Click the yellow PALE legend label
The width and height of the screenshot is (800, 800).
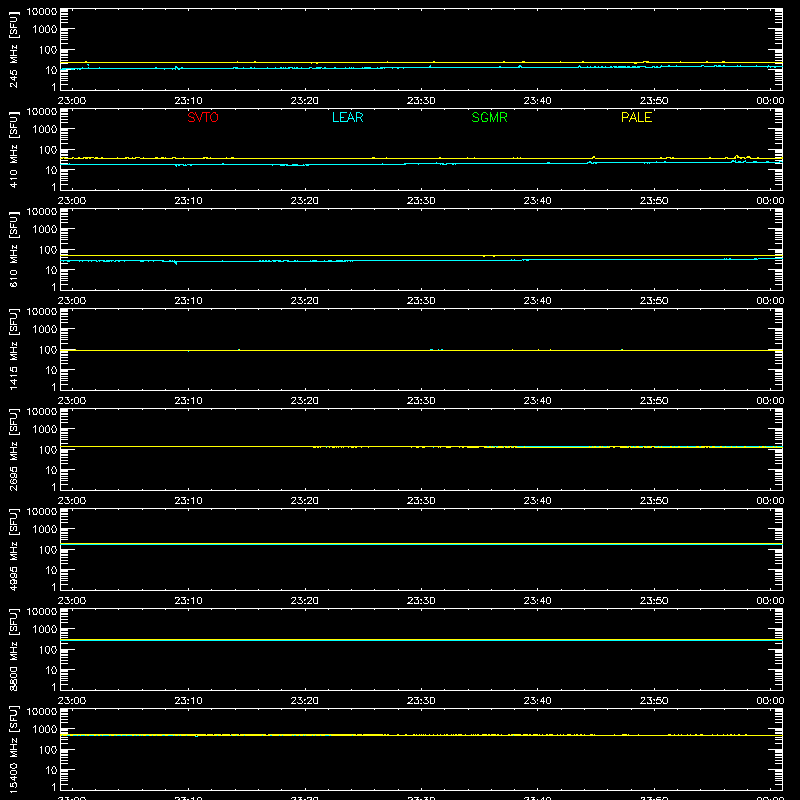tap(636, 117)
